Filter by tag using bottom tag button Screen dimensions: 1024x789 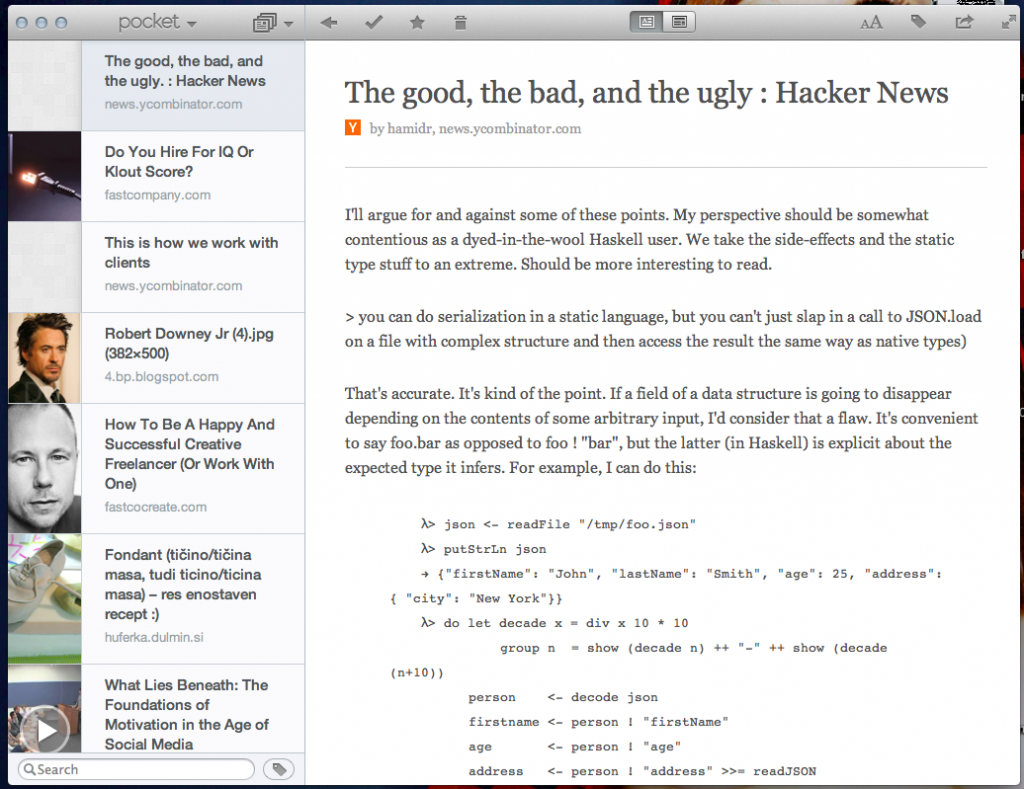point(279,769)
